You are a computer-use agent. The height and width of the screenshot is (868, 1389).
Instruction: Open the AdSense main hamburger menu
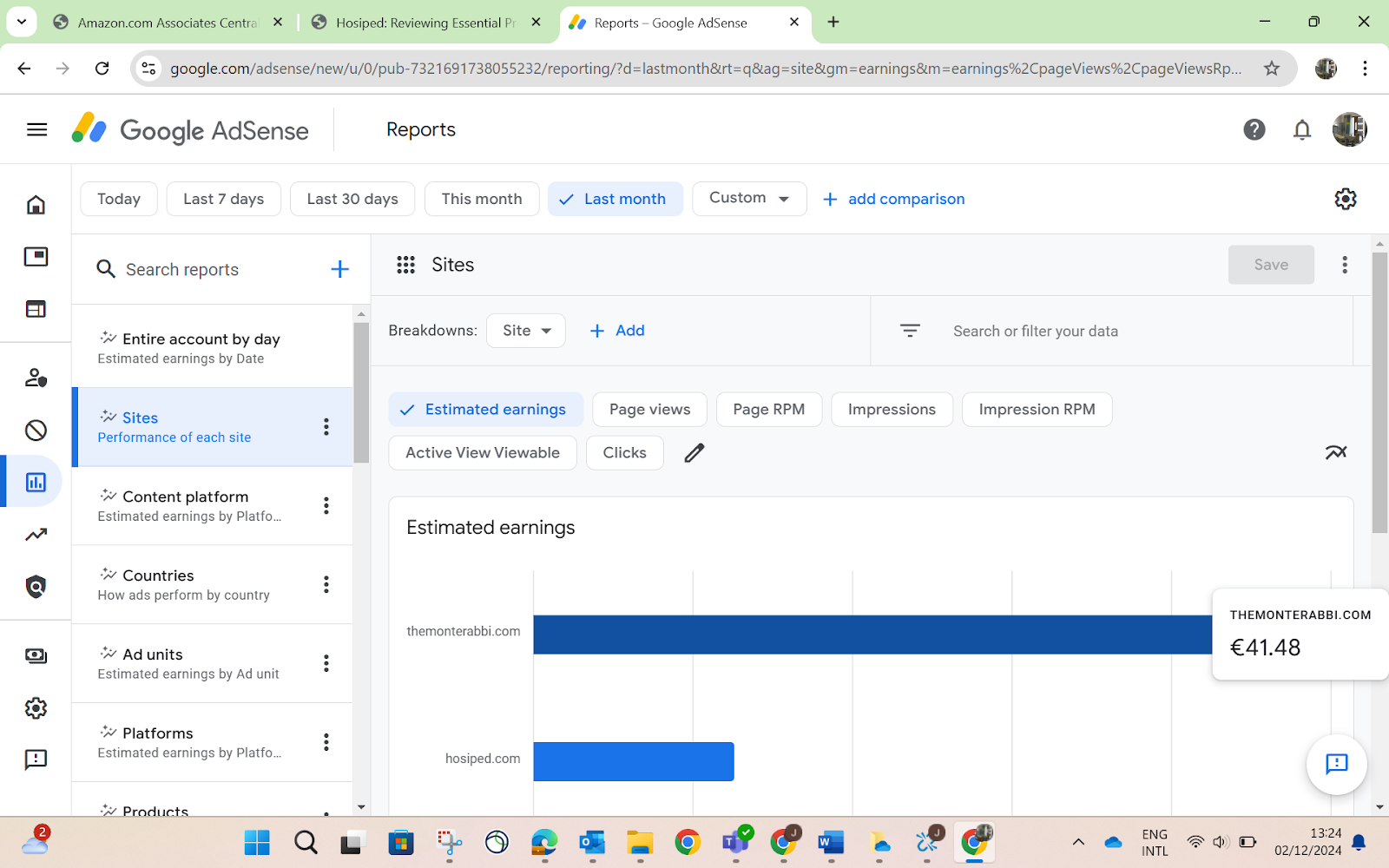click(36, 130)
